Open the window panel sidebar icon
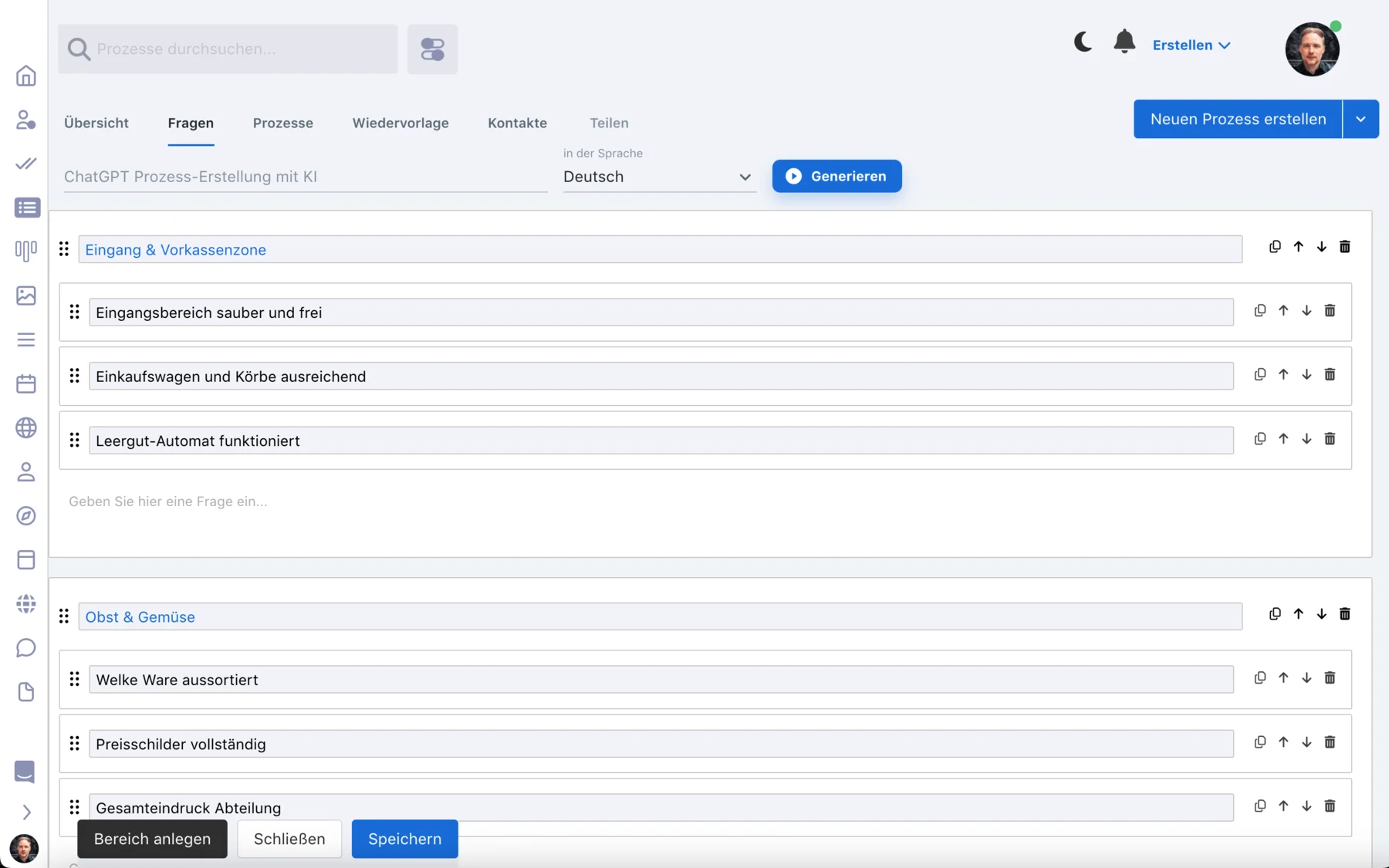This screenshot has width=1389, height=868. (26, 559)
